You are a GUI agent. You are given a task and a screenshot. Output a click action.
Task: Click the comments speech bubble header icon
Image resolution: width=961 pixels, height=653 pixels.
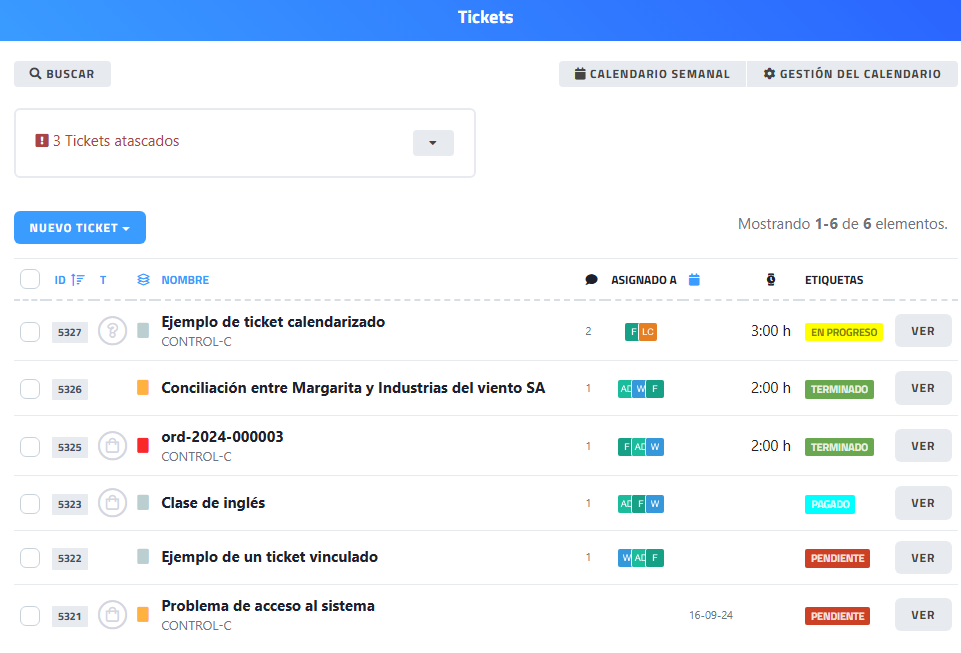591,280
